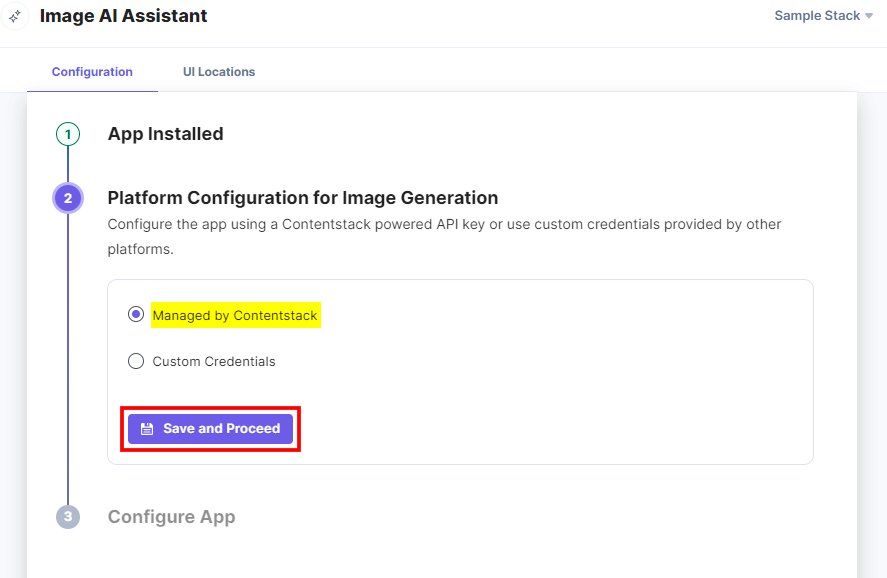Open the Sample Stack dropdown
Screen dimensions: 887x578
coord(824,16)
